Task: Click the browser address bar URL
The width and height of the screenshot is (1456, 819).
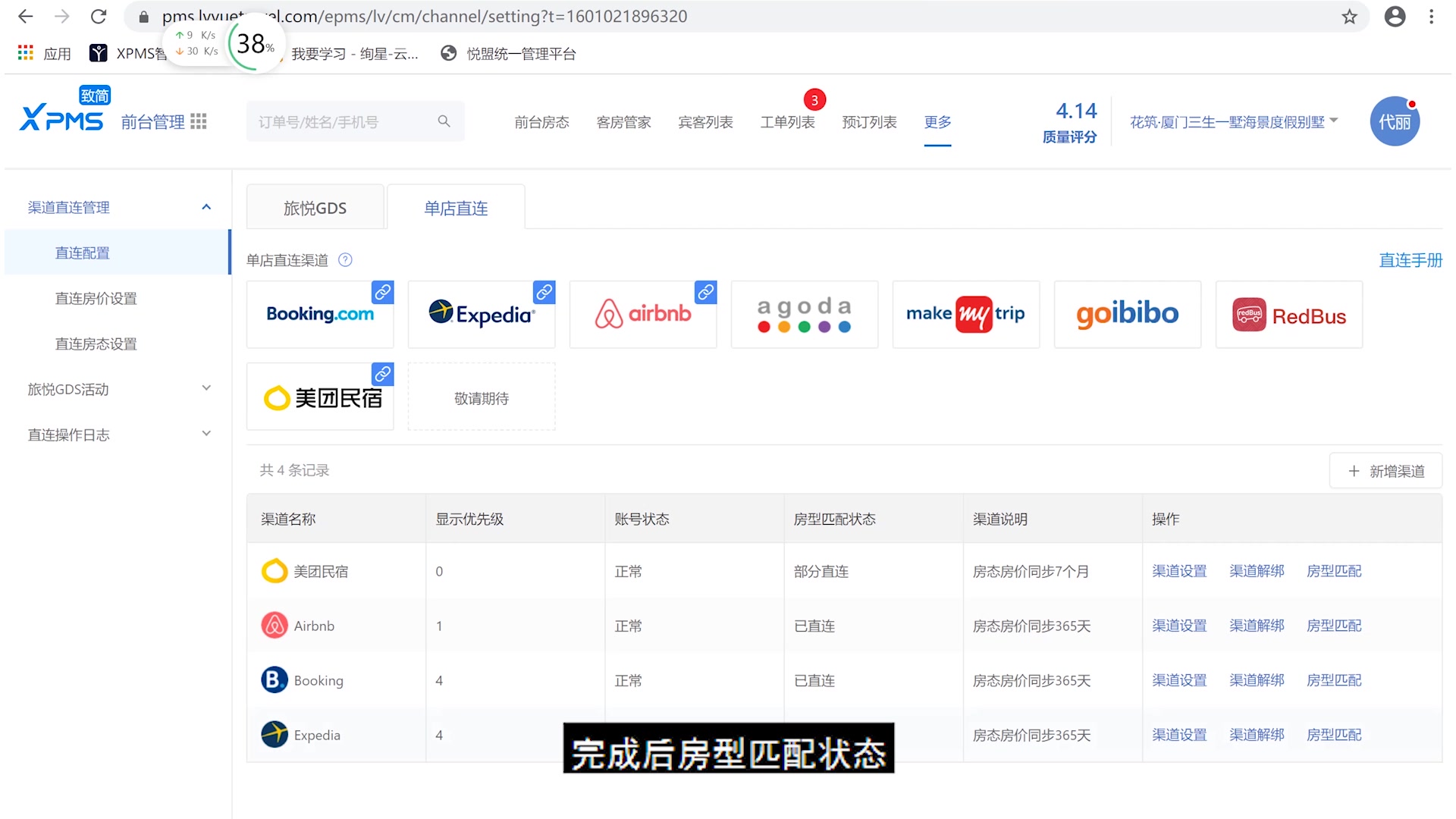Action: tap(425, 16)
